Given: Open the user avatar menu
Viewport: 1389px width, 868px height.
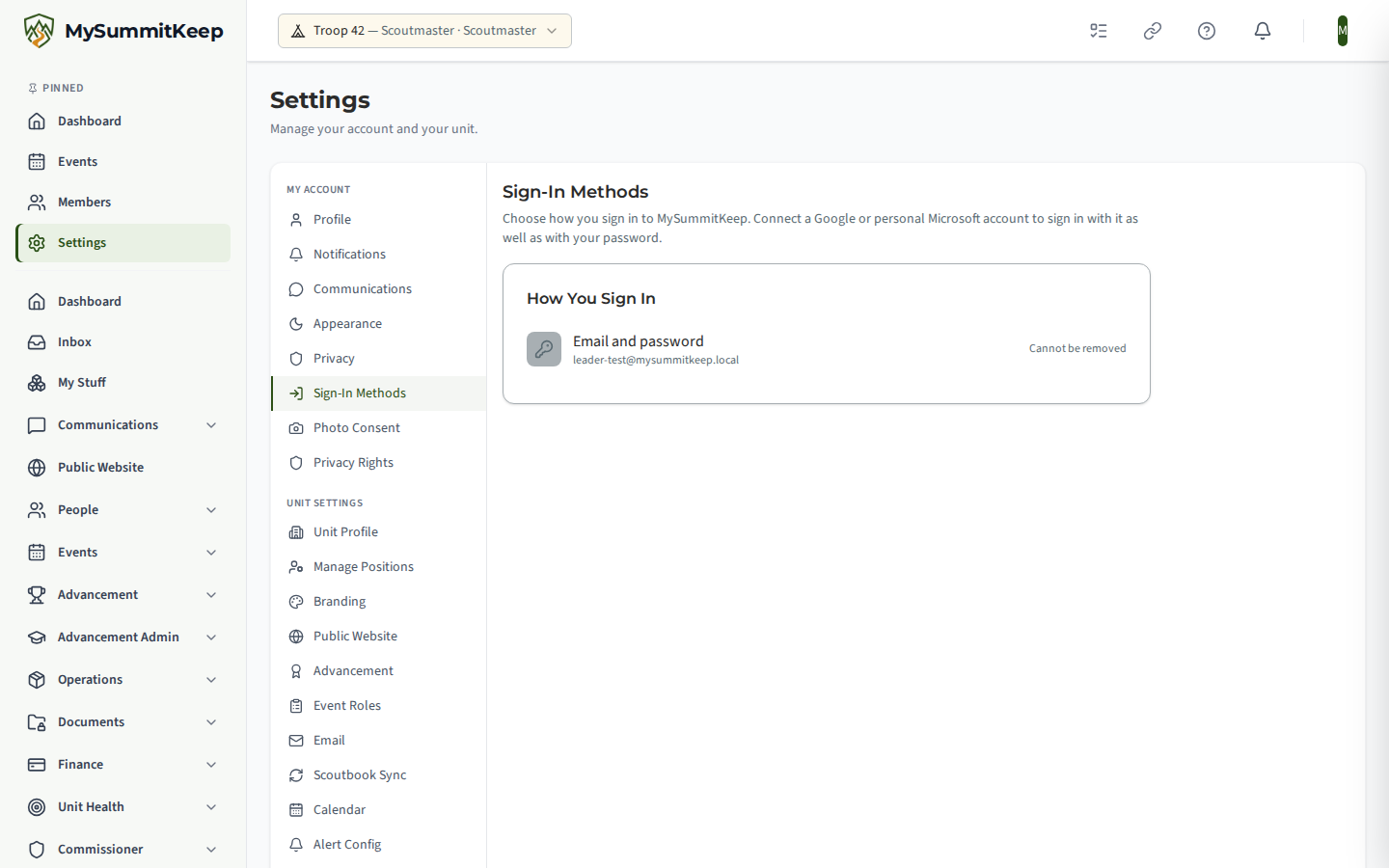Looking at the screenshot, I should click(x=1342, y=31).
